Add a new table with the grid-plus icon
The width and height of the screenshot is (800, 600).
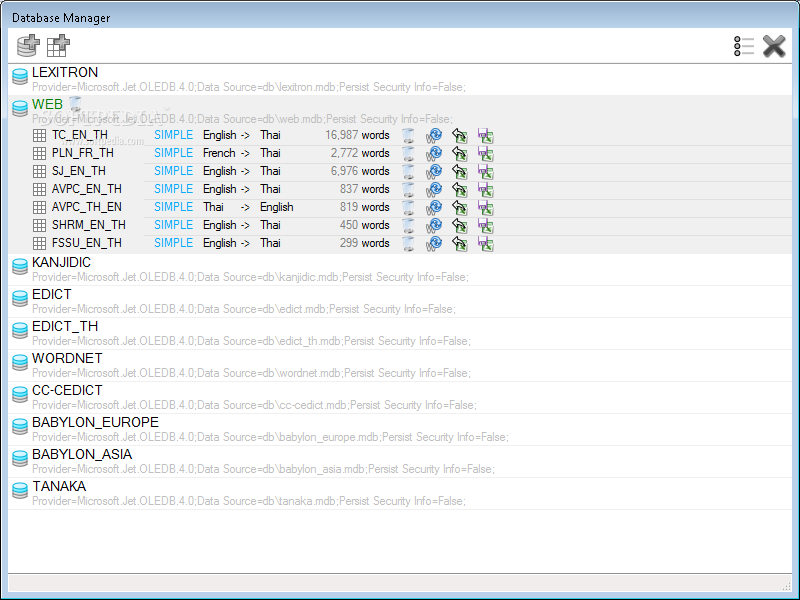58,45
